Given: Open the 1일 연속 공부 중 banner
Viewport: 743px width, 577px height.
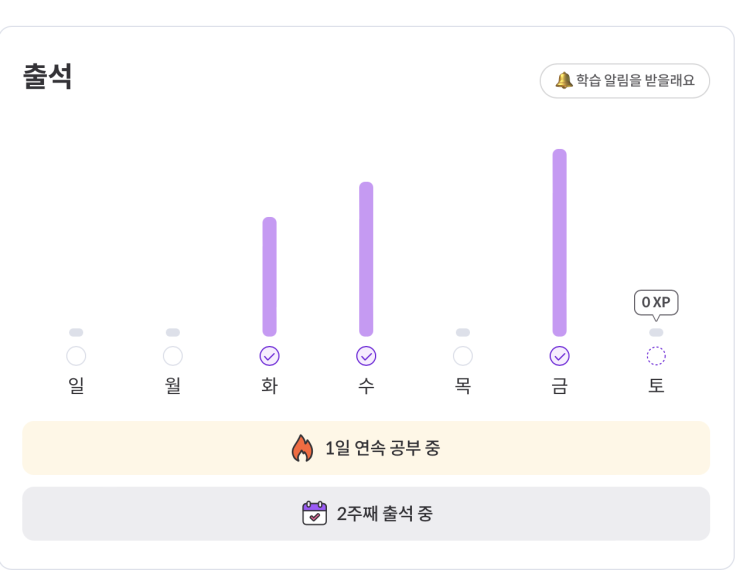Looking at the screenshot, I should pyautogui.click(x=366, y=448).
